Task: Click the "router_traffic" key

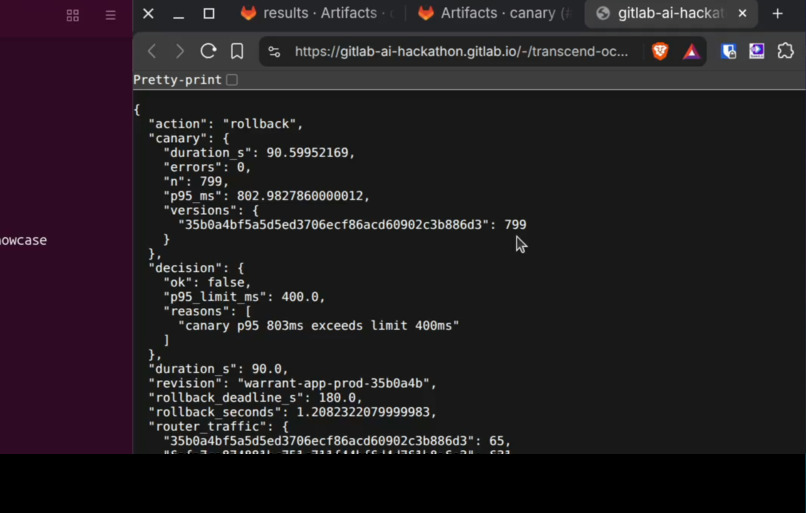Action: click(x=211, y=426)
